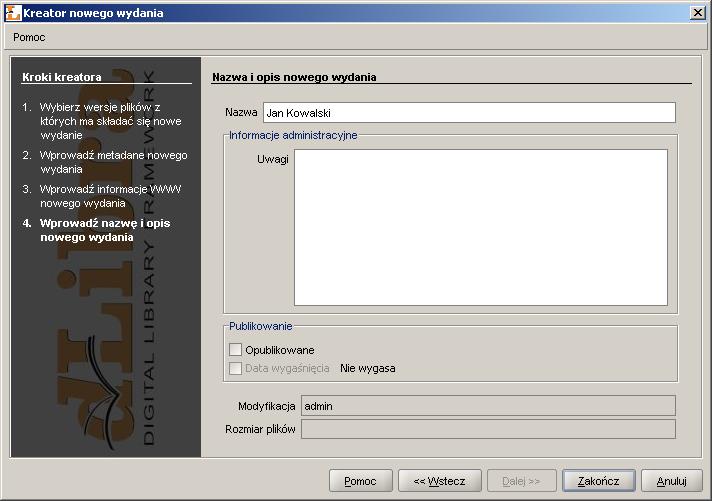Cancel the wizard with Anuluj
The width and height of the screenshot is (712, 501).
(x=672, y=481)
